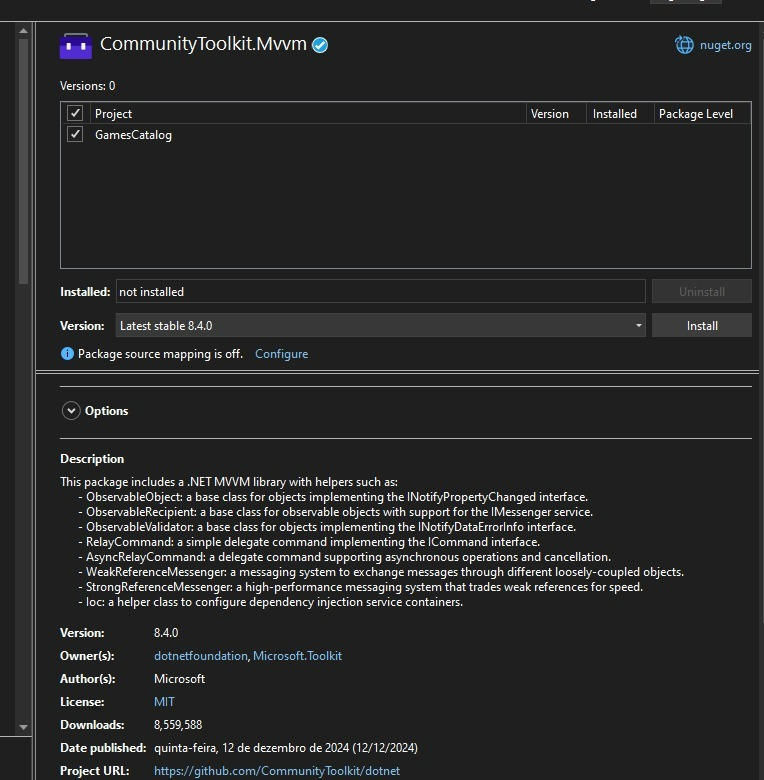Uncheck the GamesCatalog project checkbox

click(75, 134)
